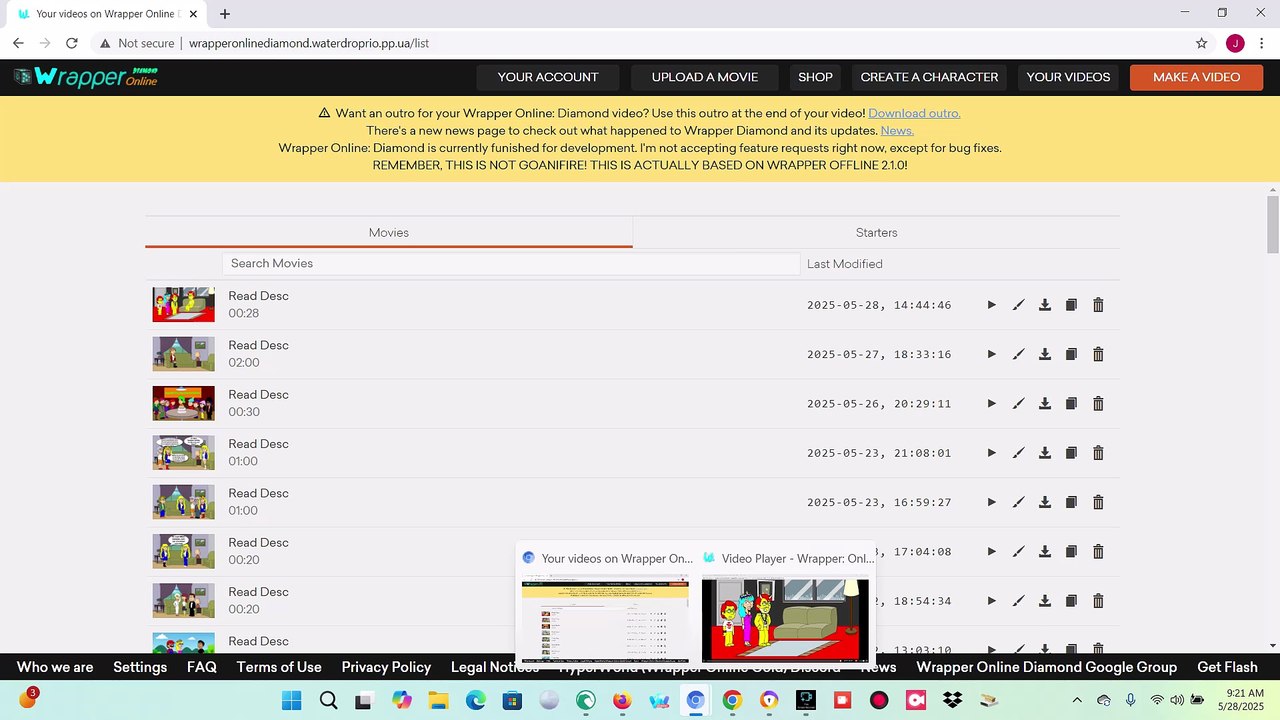
Task: Delete the movie with time 17:04:08
Action: [x=1098, y=551]
